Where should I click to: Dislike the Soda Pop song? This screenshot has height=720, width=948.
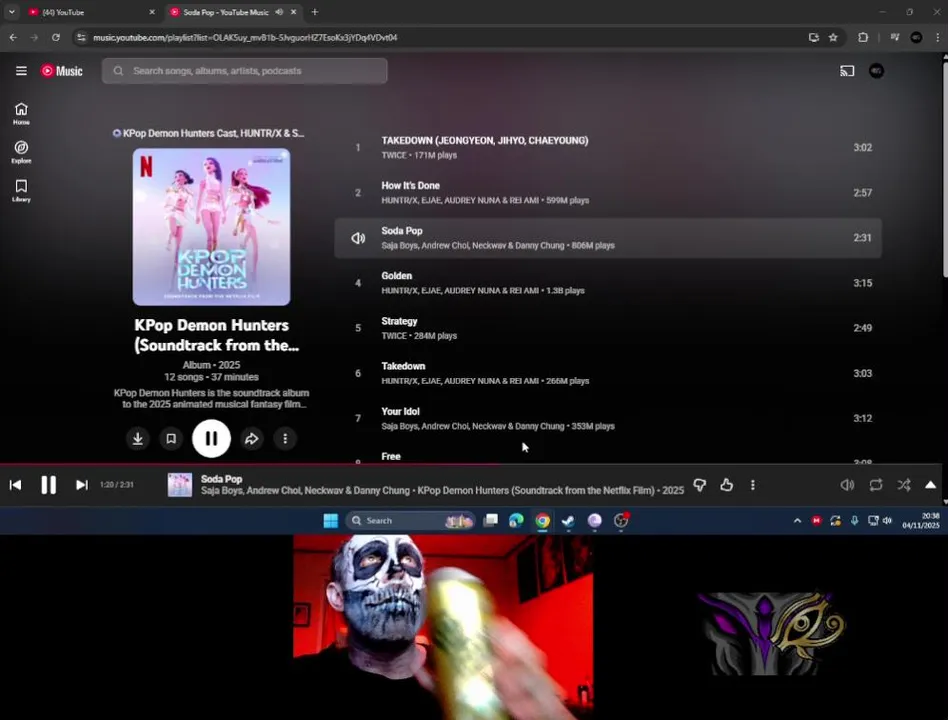(x=700, y=485)
